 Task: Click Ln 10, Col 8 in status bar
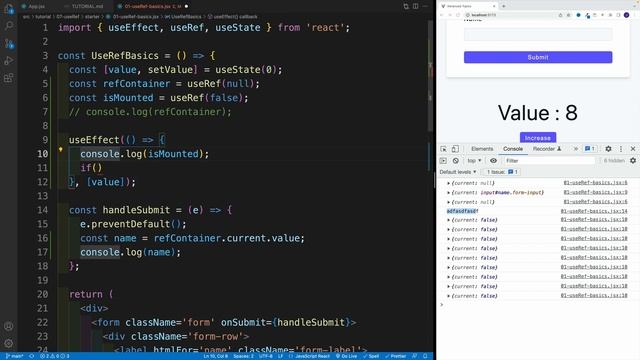[x=216, y=356]
